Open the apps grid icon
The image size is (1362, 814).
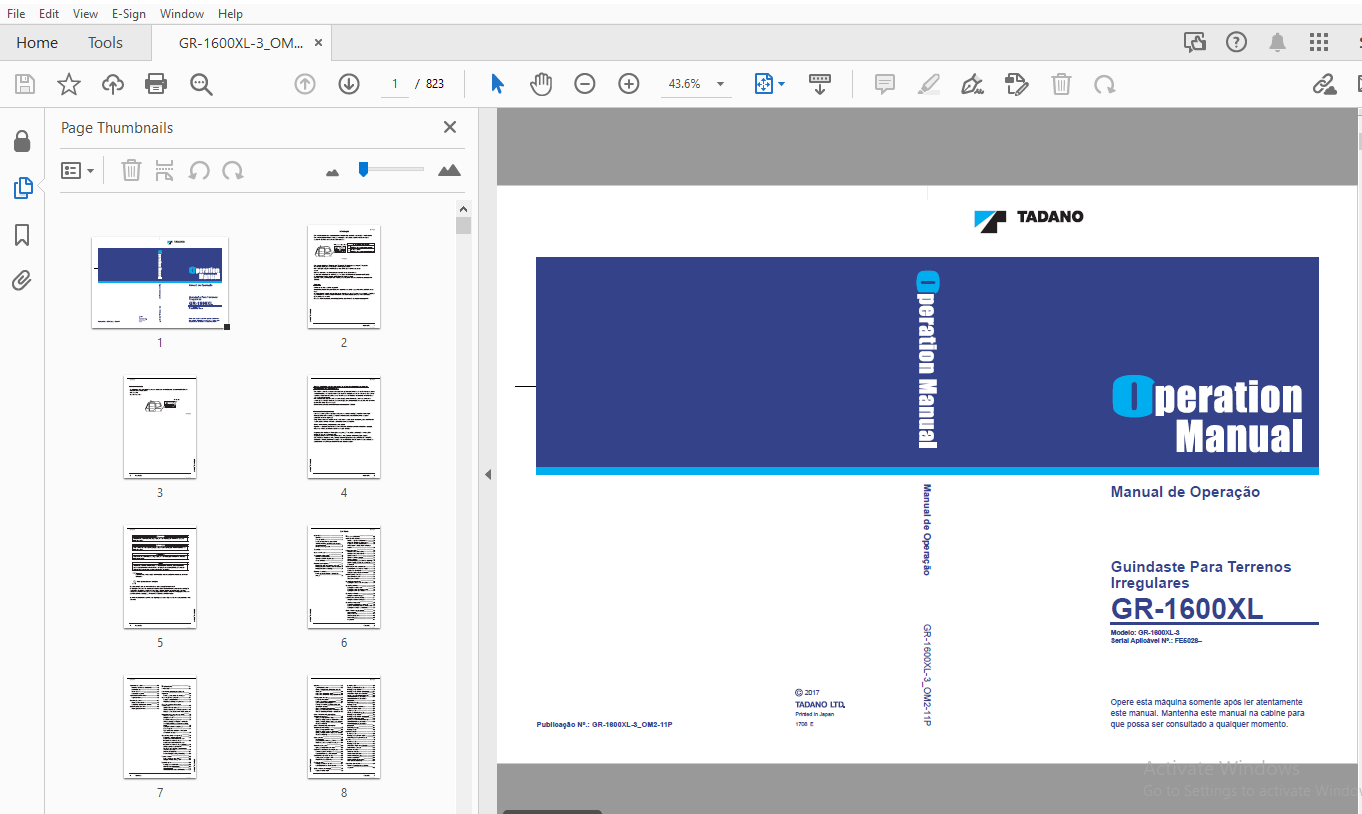(1319, 42)
